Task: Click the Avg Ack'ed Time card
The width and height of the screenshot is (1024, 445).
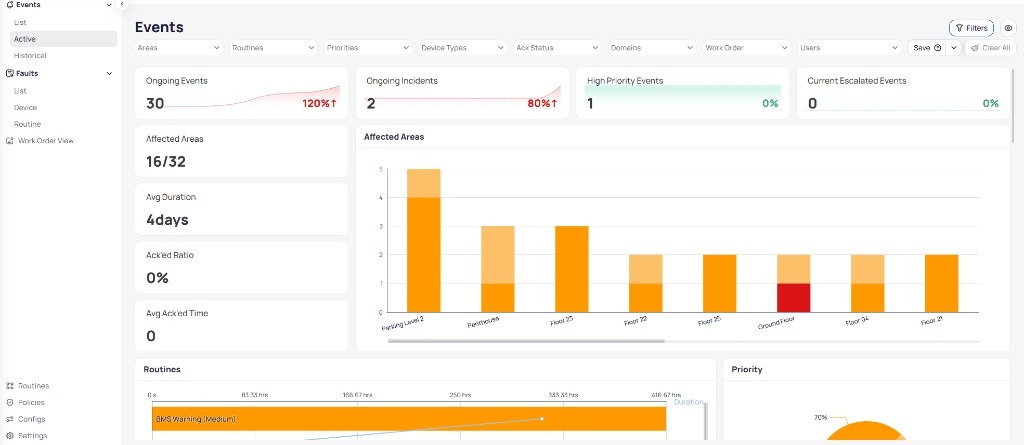Action: tap(242, 325)
